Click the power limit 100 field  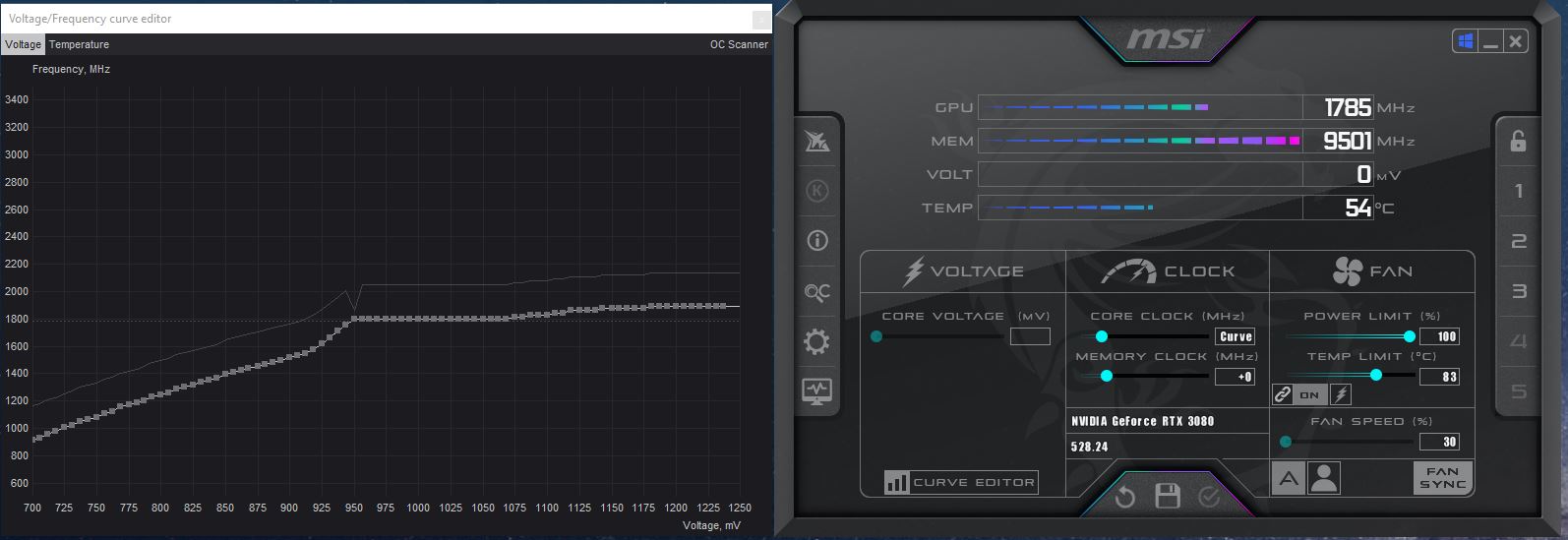[x=1440, y=336]
